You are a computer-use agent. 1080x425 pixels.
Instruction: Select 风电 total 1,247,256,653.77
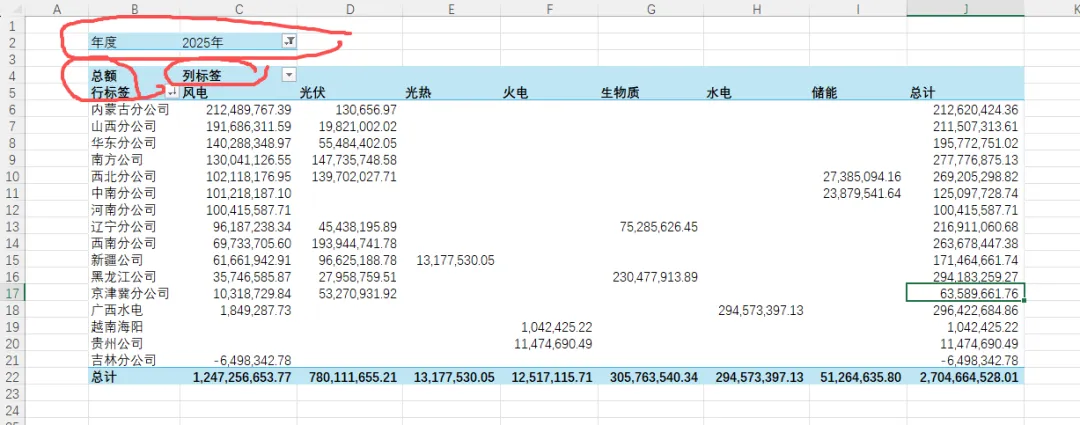(242, 377)
